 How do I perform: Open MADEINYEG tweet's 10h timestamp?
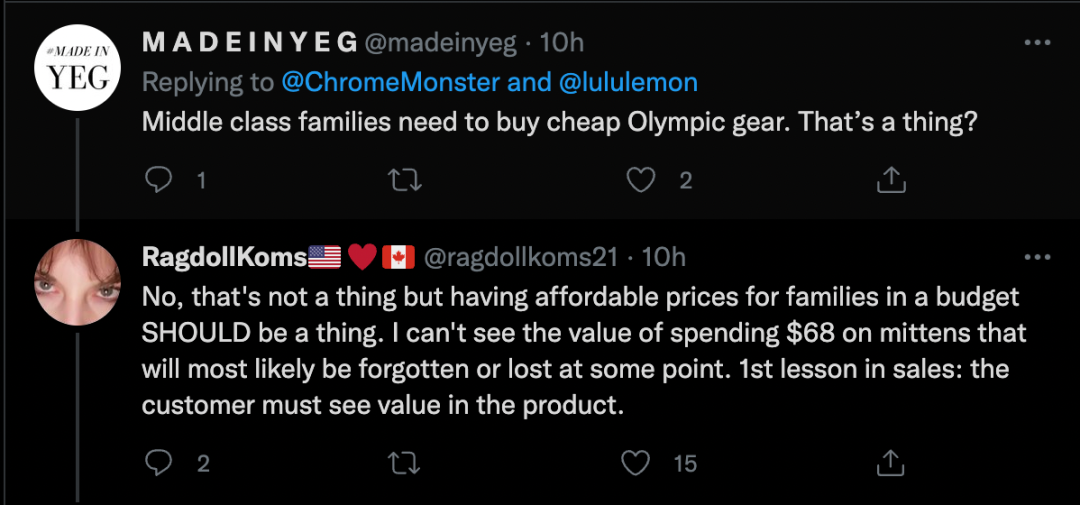tap(561, 43)
